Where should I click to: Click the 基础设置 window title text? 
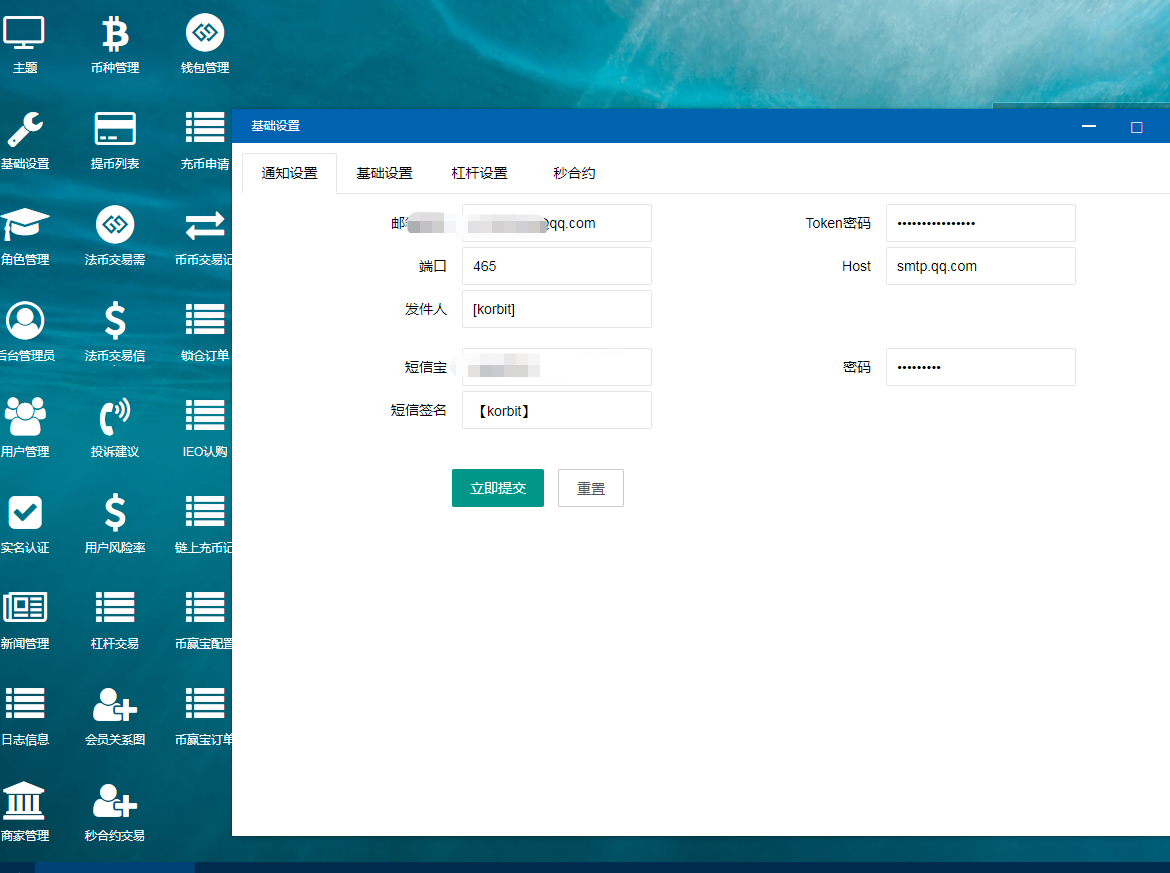point(275,125)
